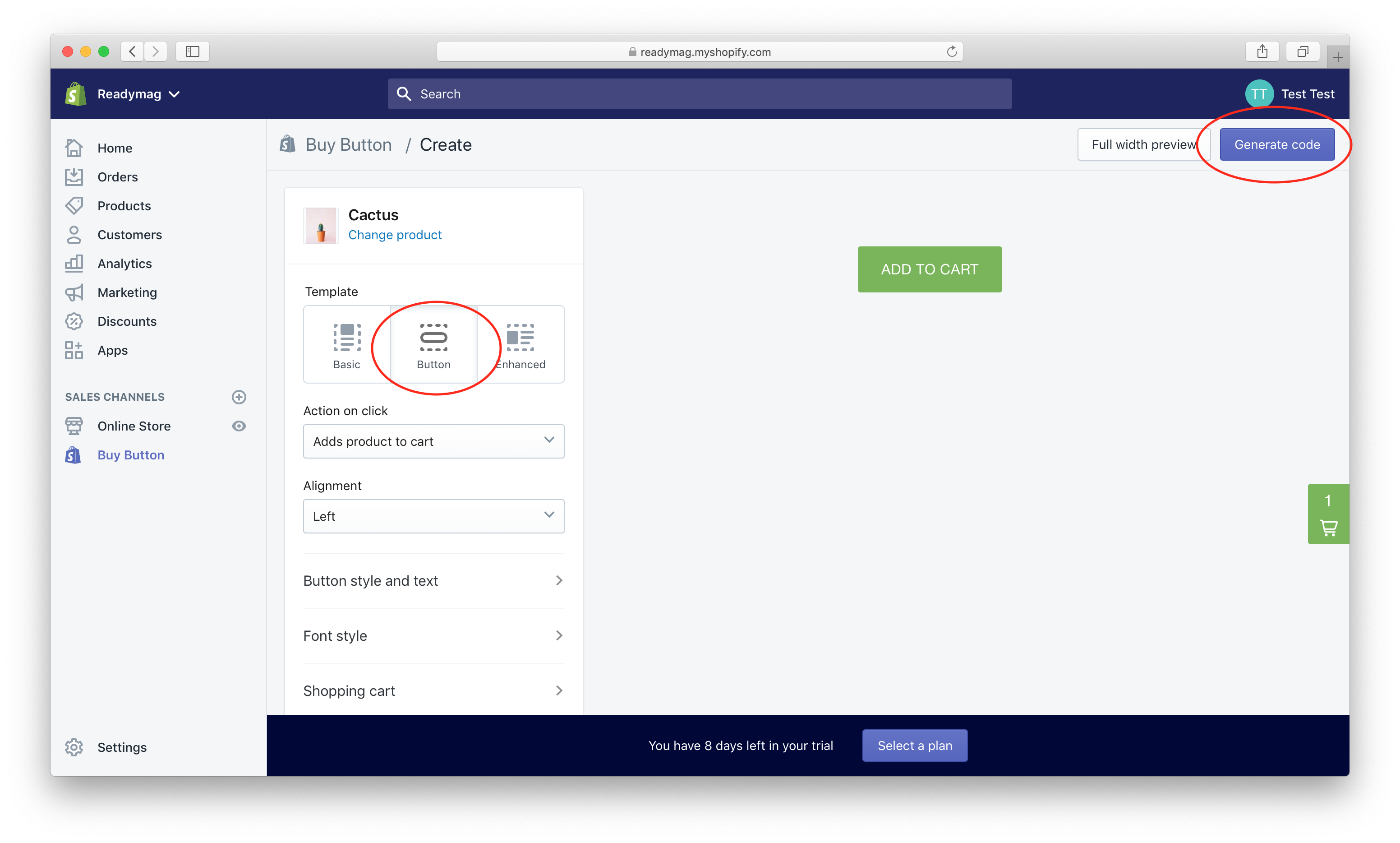Open the Action on click dropdown
The width and height of the screenshot is (1400, 843).
coord(434,441)
